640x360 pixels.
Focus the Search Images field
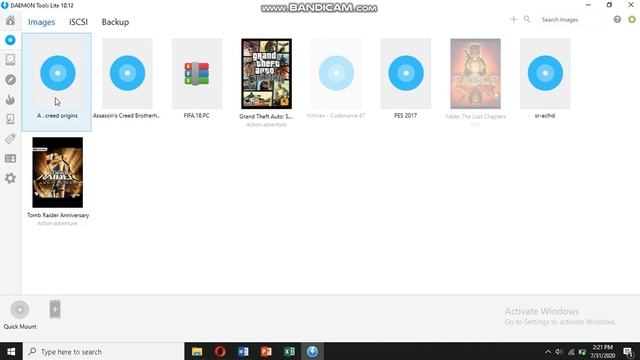[x=571, y=20]
